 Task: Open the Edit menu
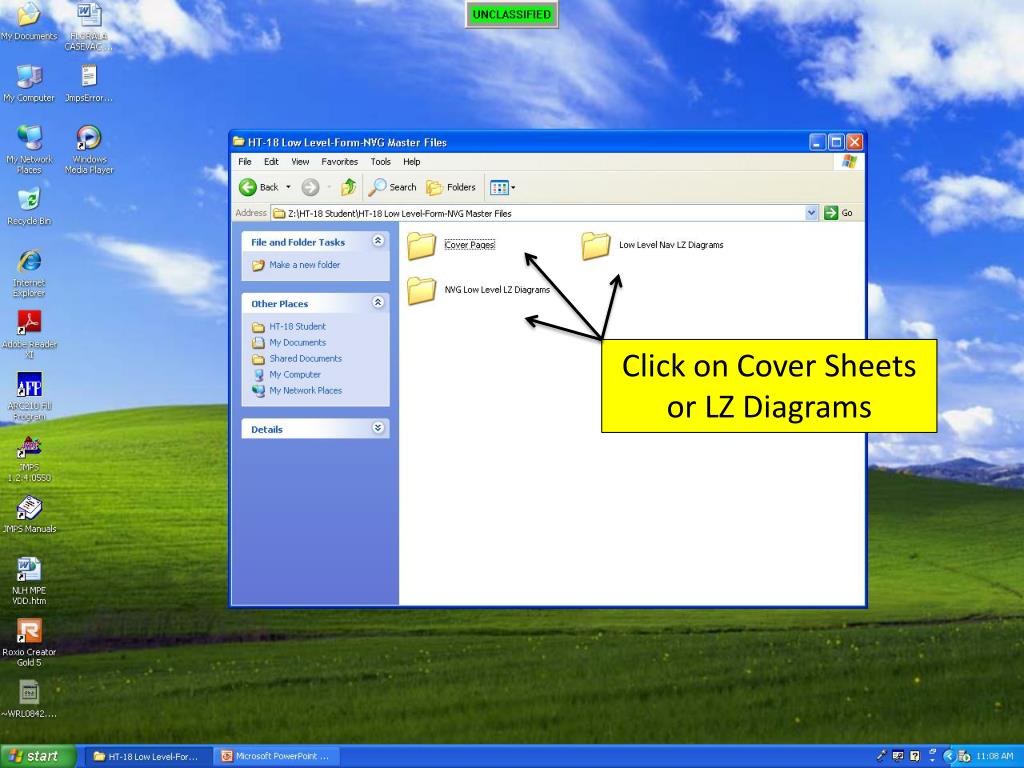271,161
